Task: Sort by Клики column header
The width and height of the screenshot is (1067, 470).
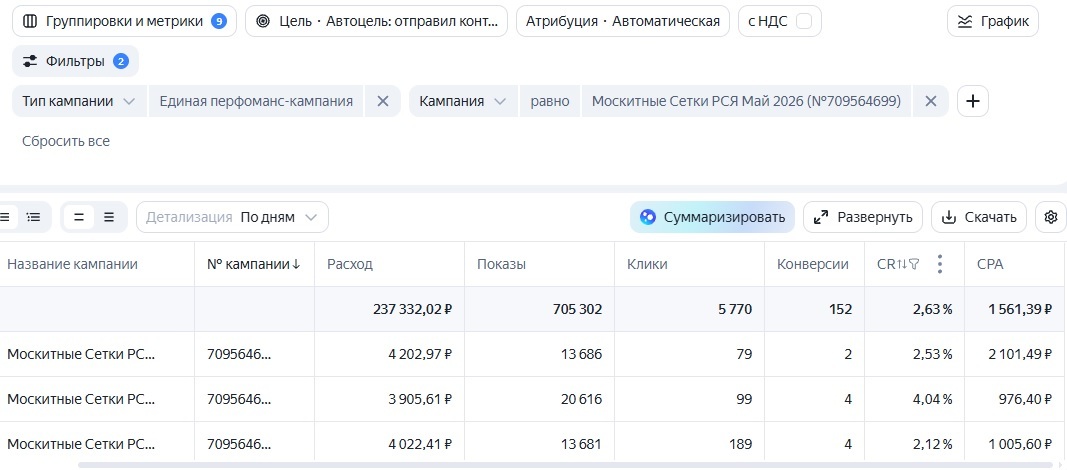Action: (647, 265)
